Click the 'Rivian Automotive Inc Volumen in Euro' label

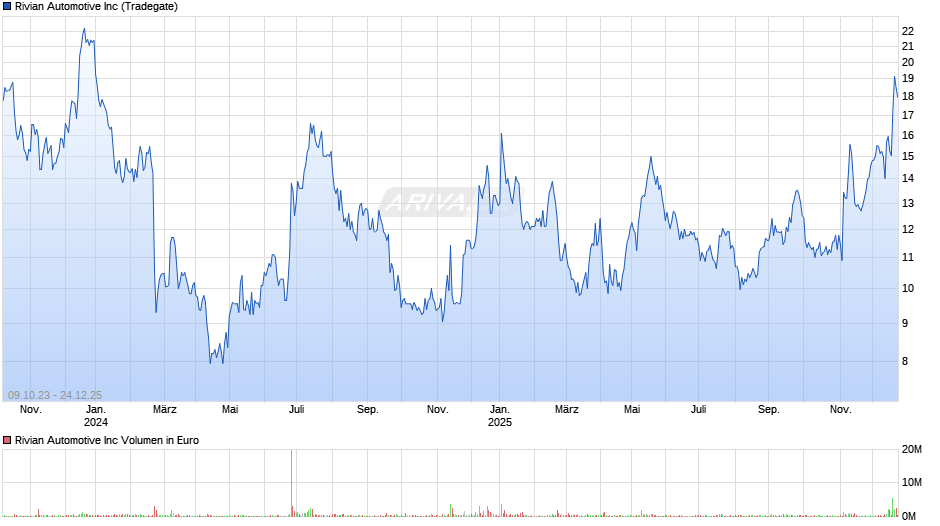(107, 440)
